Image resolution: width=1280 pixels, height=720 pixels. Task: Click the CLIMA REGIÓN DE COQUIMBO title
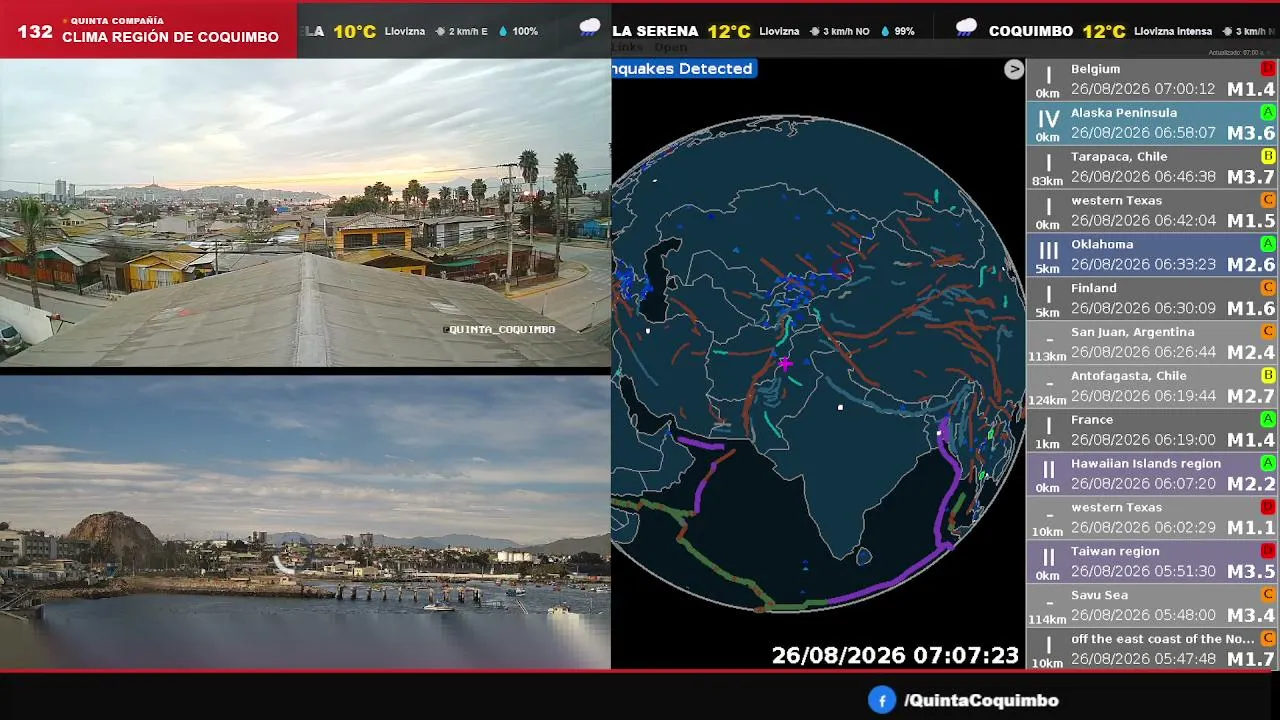point(170,37)
